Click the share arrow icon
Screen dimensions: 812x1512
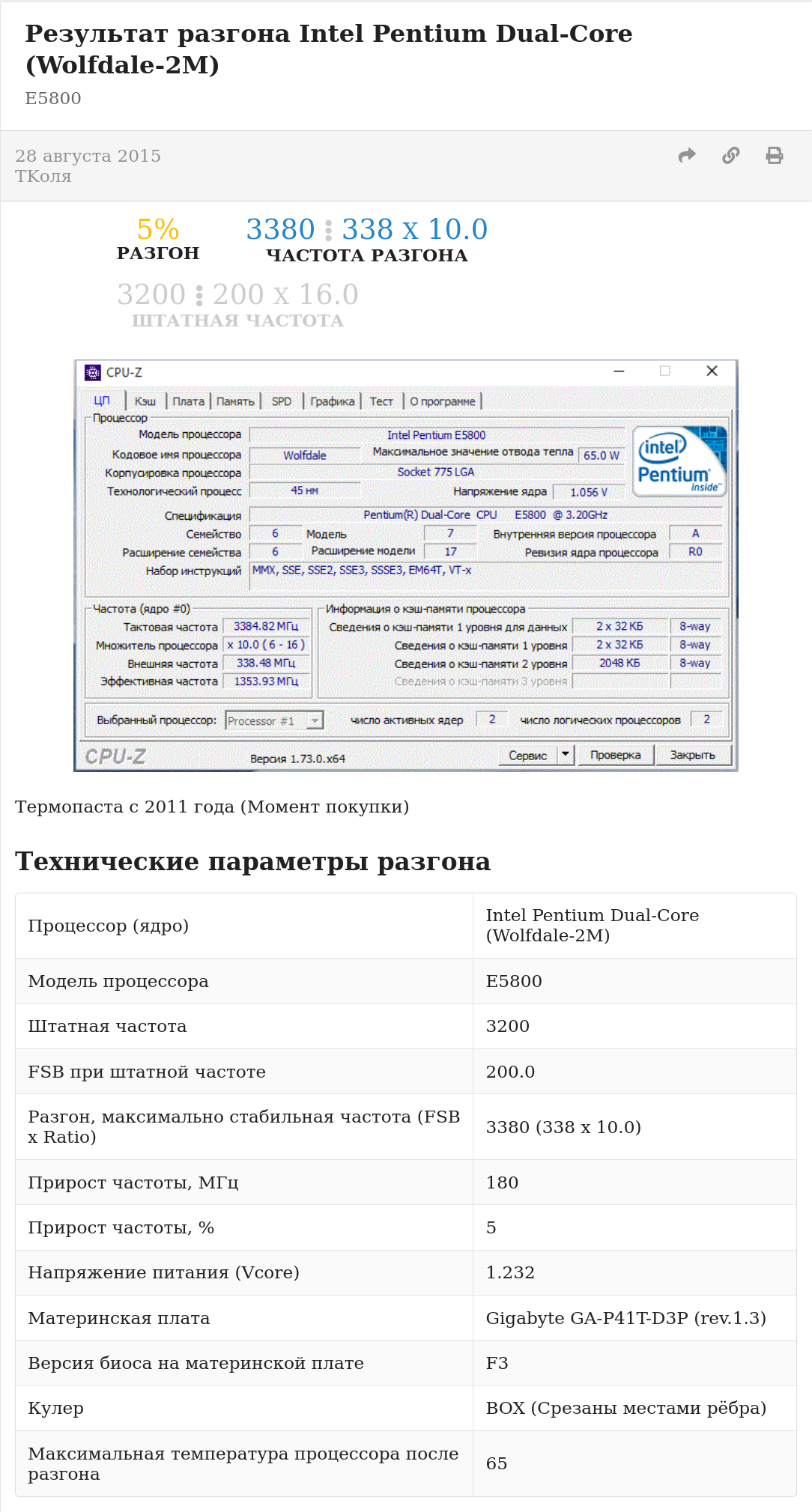pyautogui.click(x=687, y=155)
